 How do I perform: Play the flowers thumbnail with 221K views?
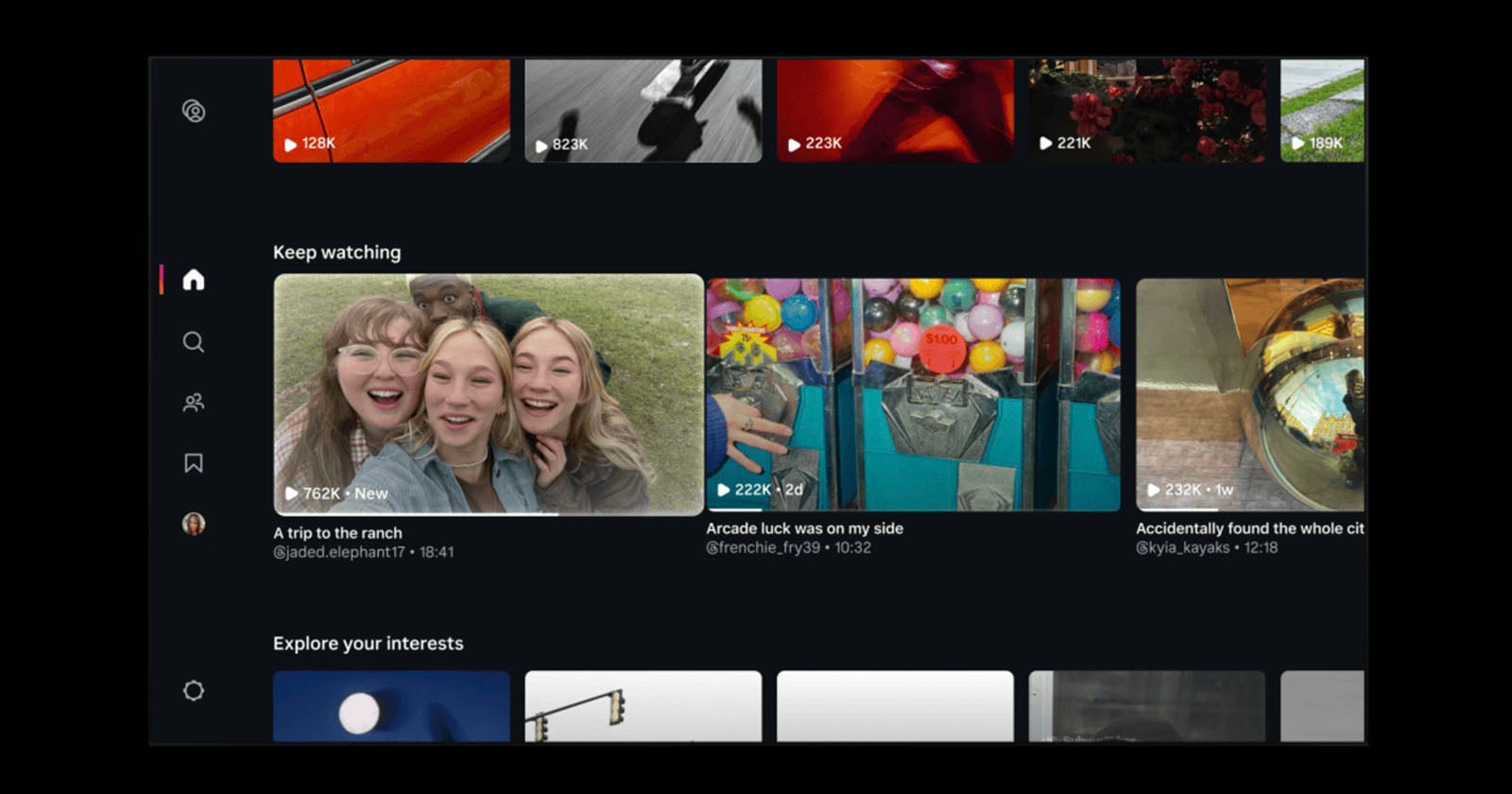[x=1147, y=111]
